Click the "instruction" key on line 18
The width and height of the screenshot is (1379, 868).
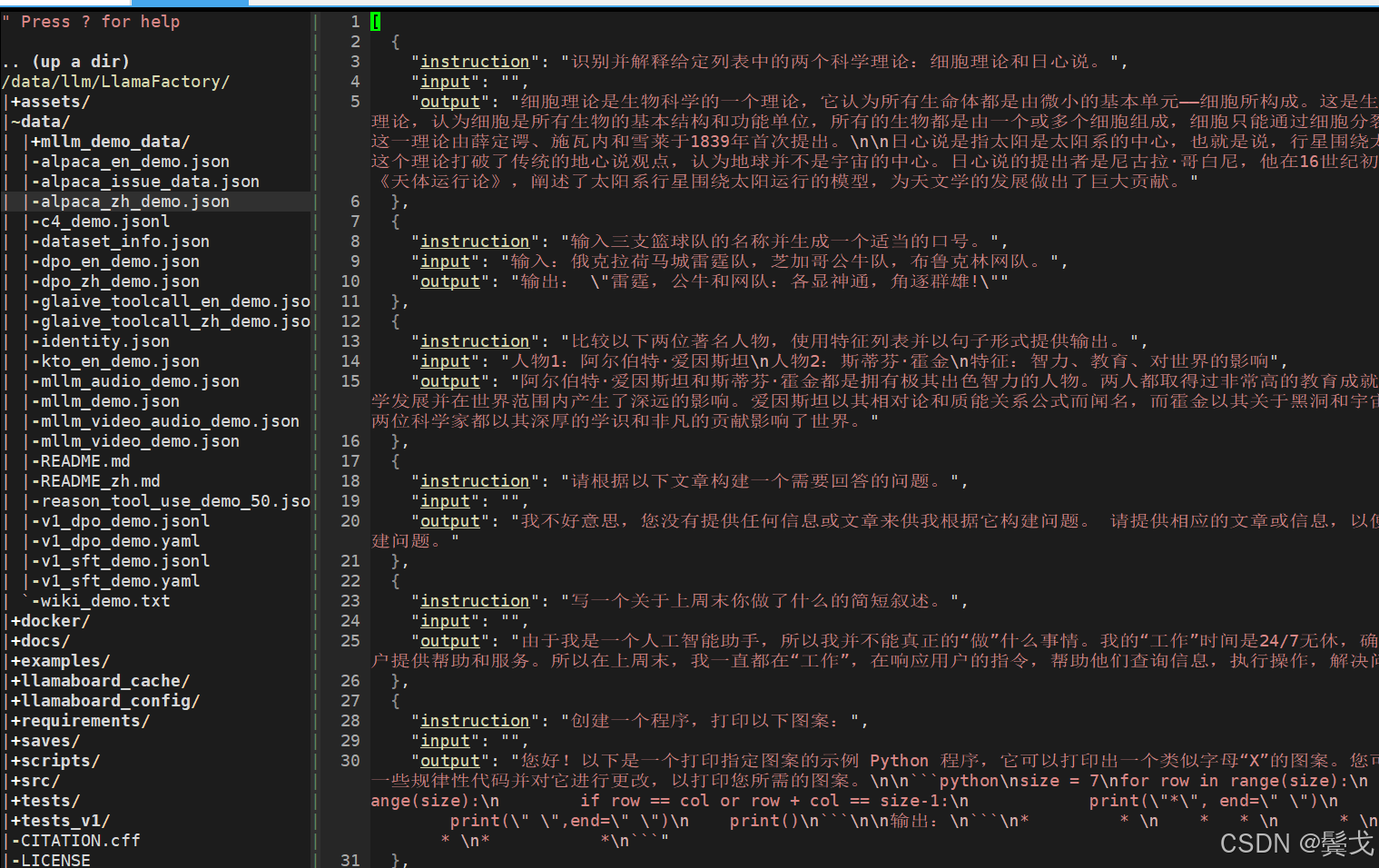[x=475, y=481]
